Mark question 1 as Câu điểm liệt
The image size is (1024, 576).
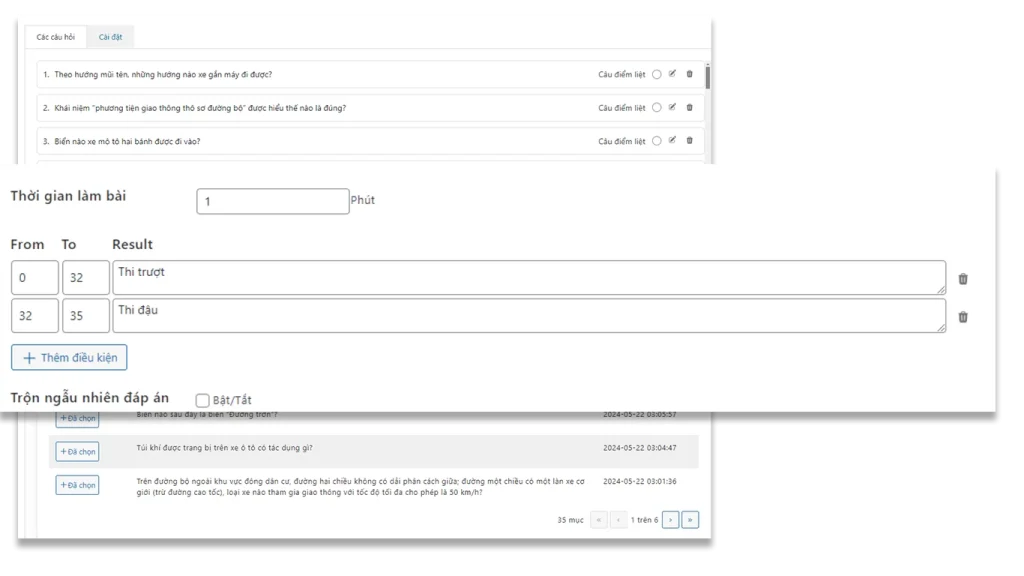(656, 74)
